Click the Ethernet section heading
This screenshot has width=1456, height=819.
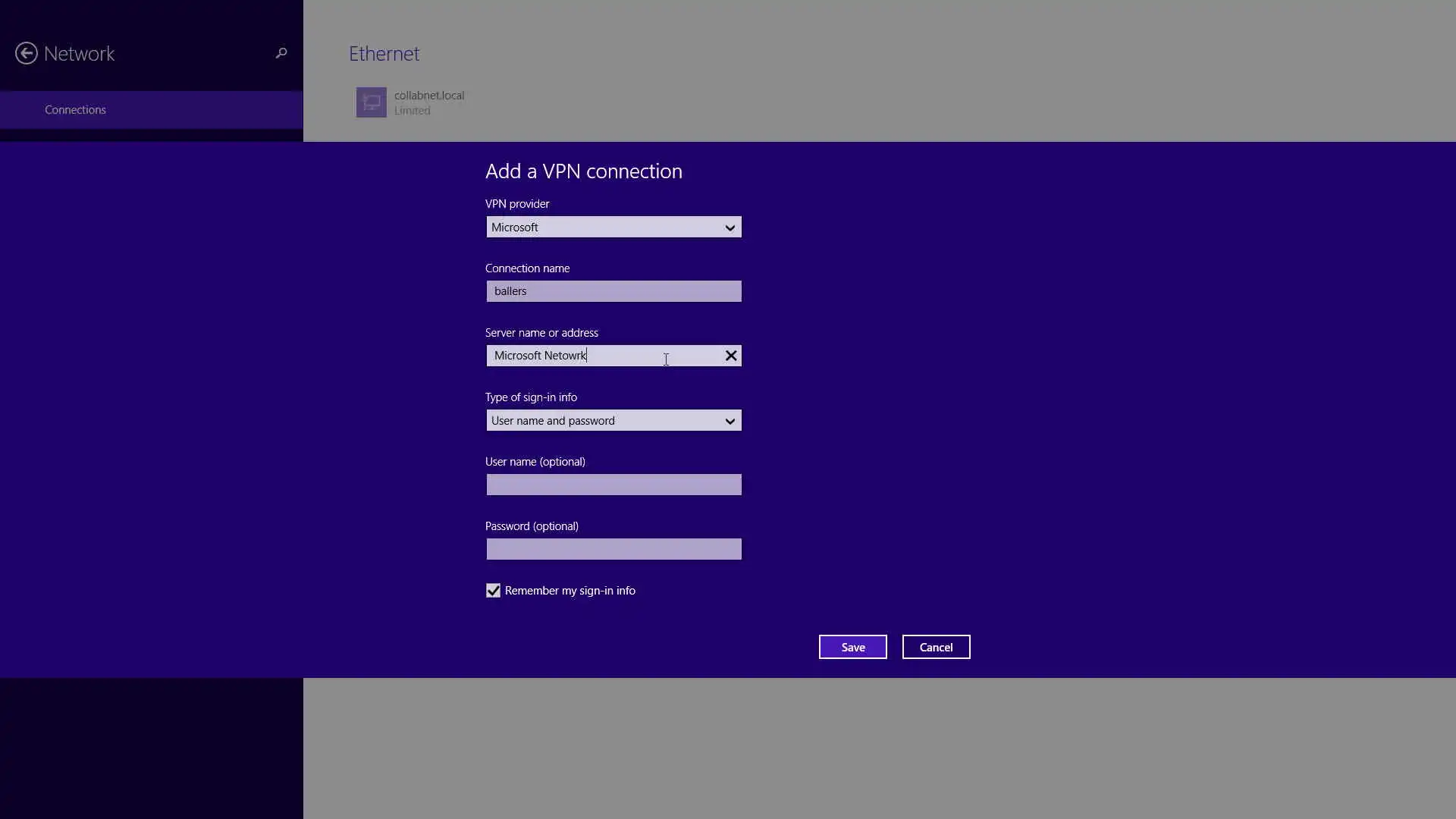pos(384,54)
